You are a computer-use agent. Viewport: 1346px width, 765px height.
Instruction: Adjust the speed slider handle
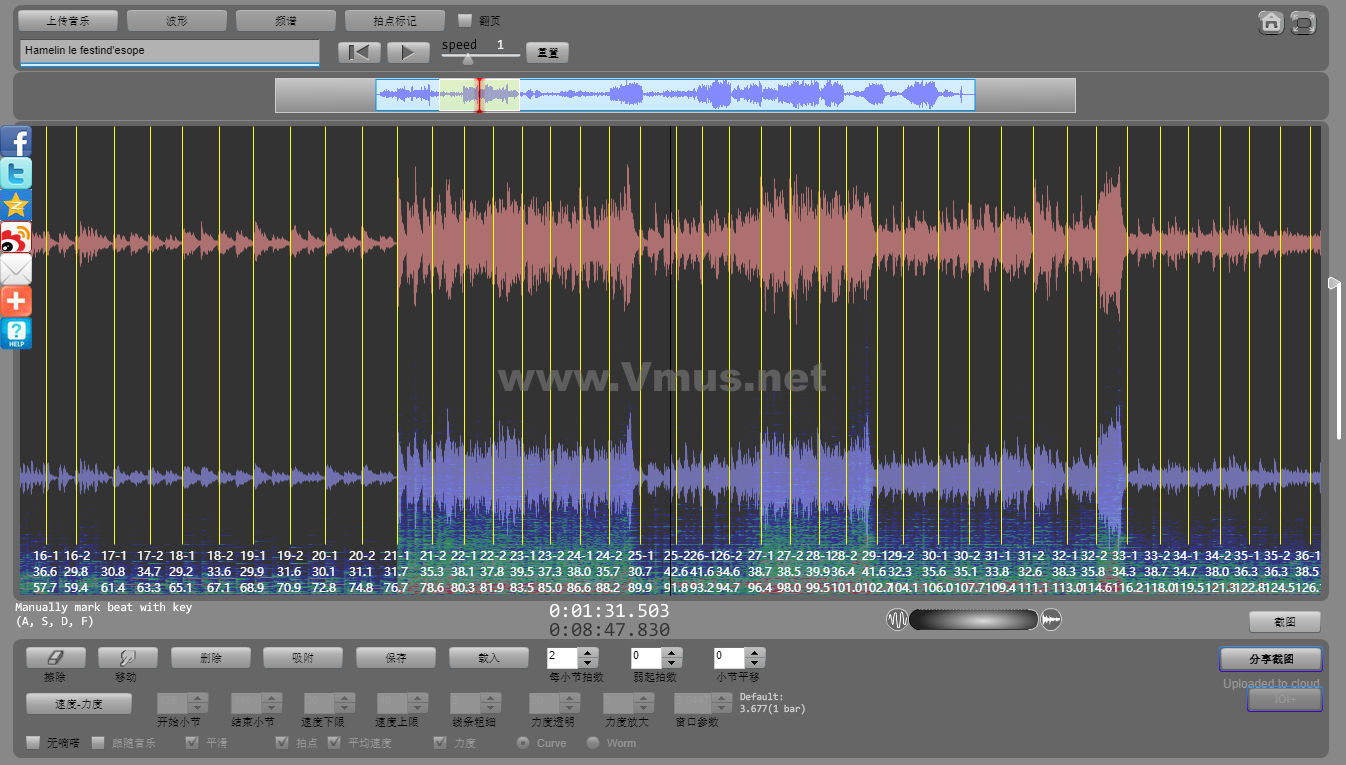point(467,58)
